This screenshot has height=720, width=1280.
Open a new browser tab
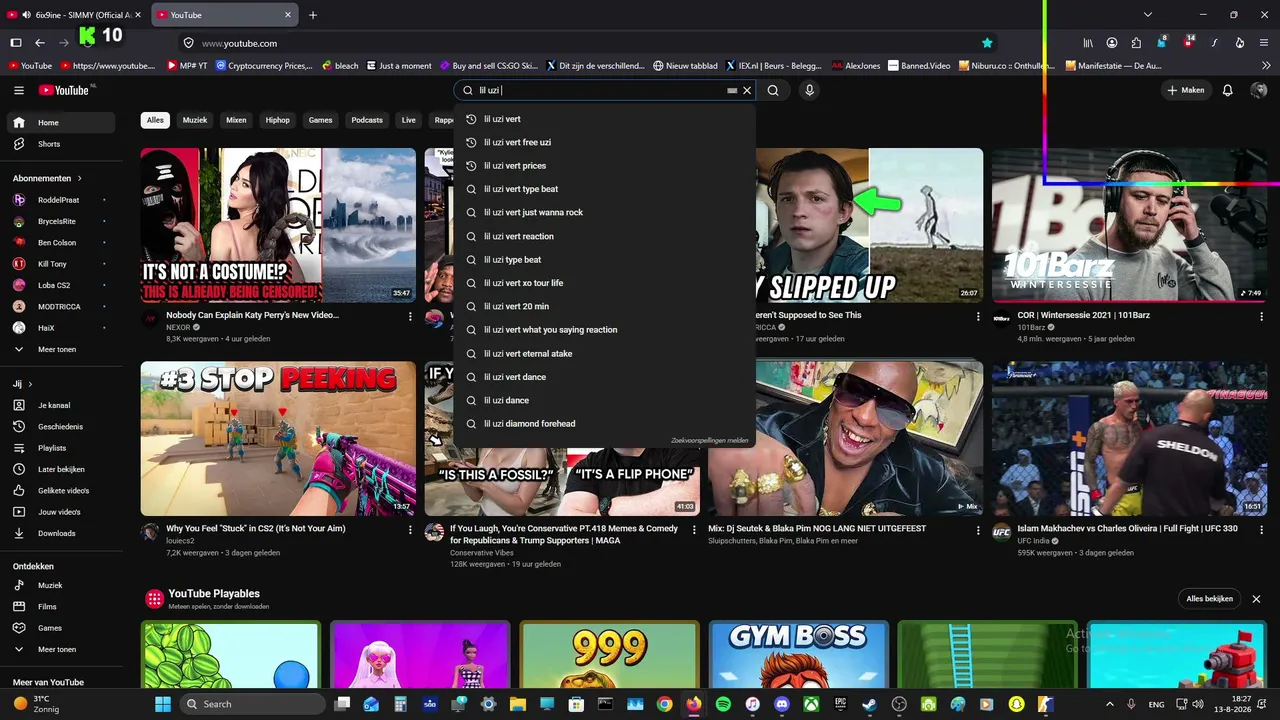pyautogui.click(x=313, y=15)
